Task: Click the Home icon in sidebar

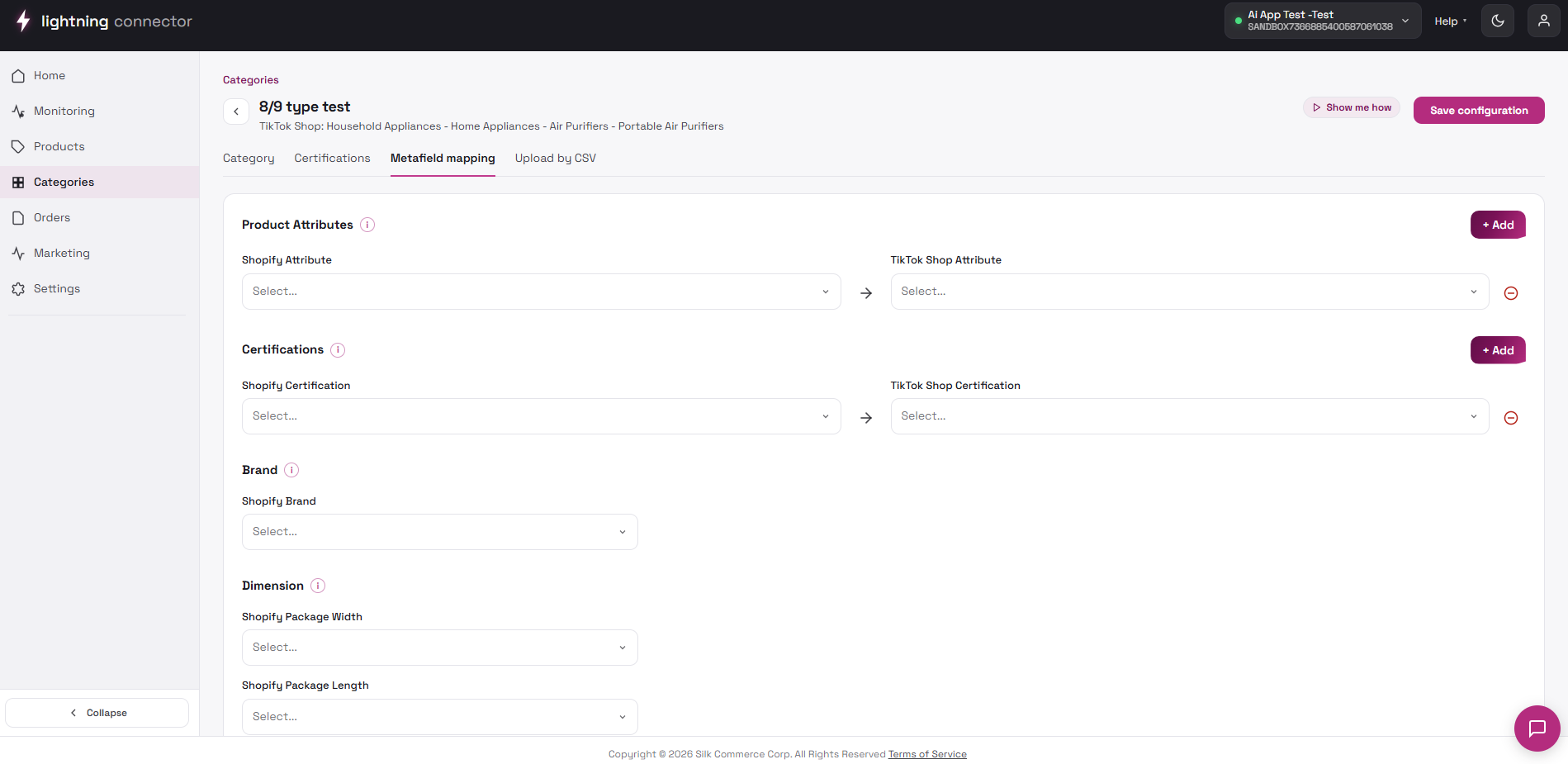Action: [18, 76]
